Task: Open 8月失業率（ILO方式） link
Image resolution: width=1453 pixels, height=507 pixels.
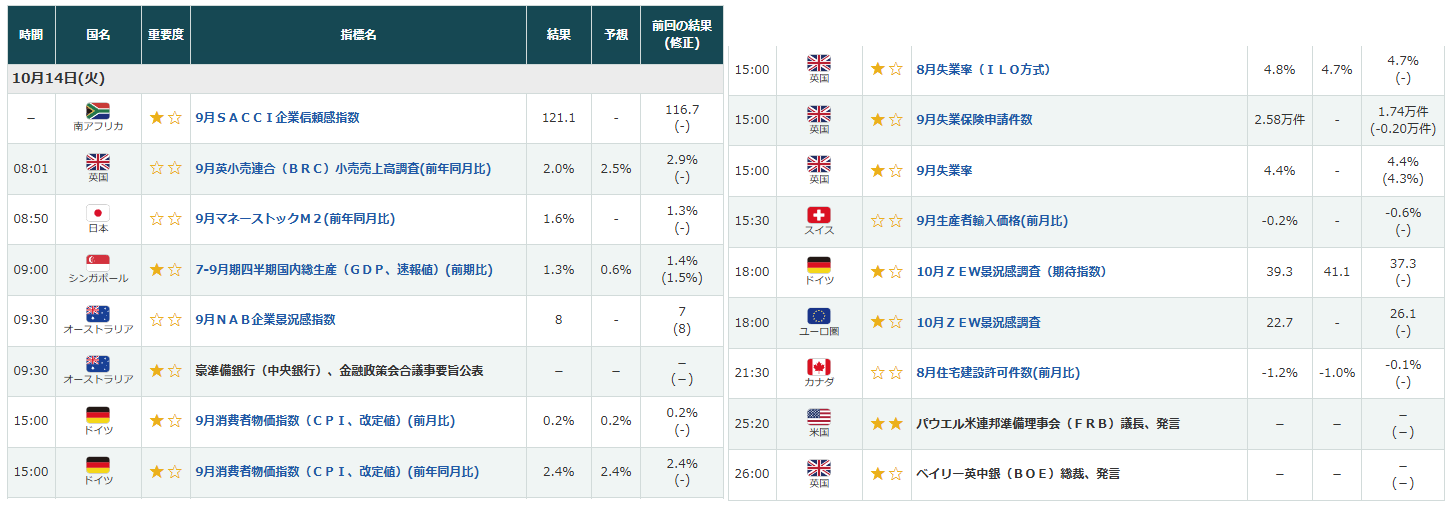Action: pos(983,70)
